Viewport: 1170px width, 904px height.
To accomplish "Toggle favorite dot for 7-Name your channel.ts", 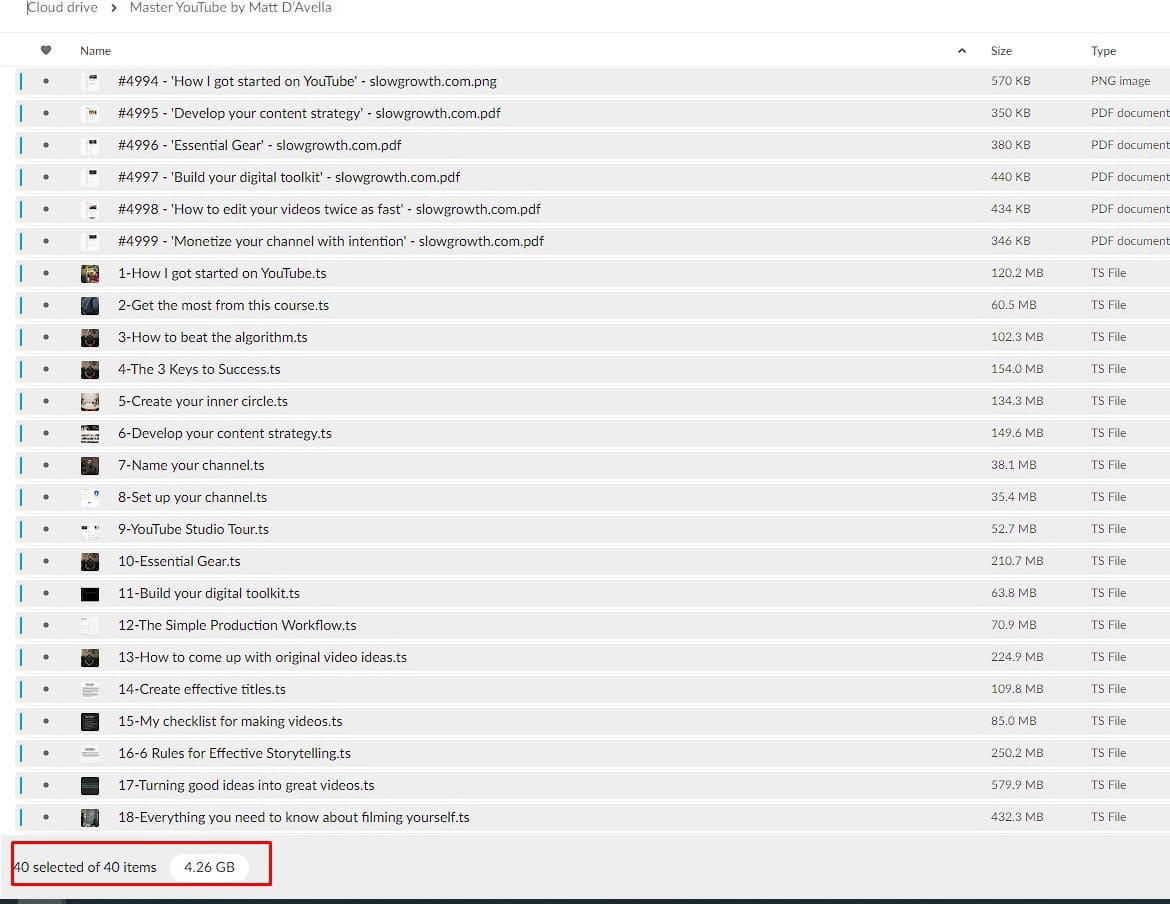I will [x=46, y=466].
